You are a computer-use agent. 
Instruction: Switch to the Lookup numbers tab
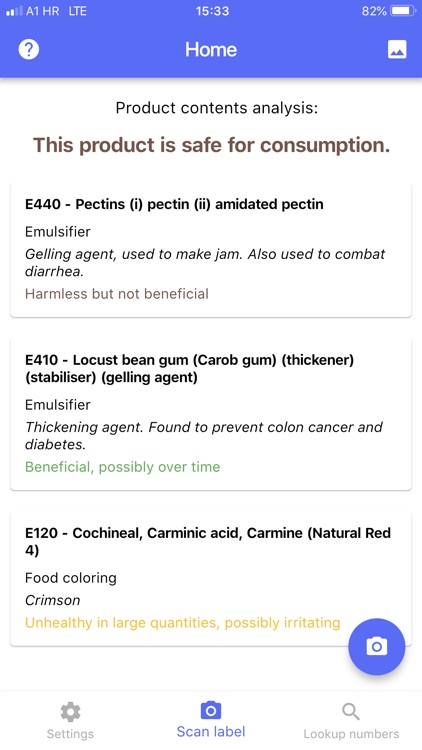[351, 721]
